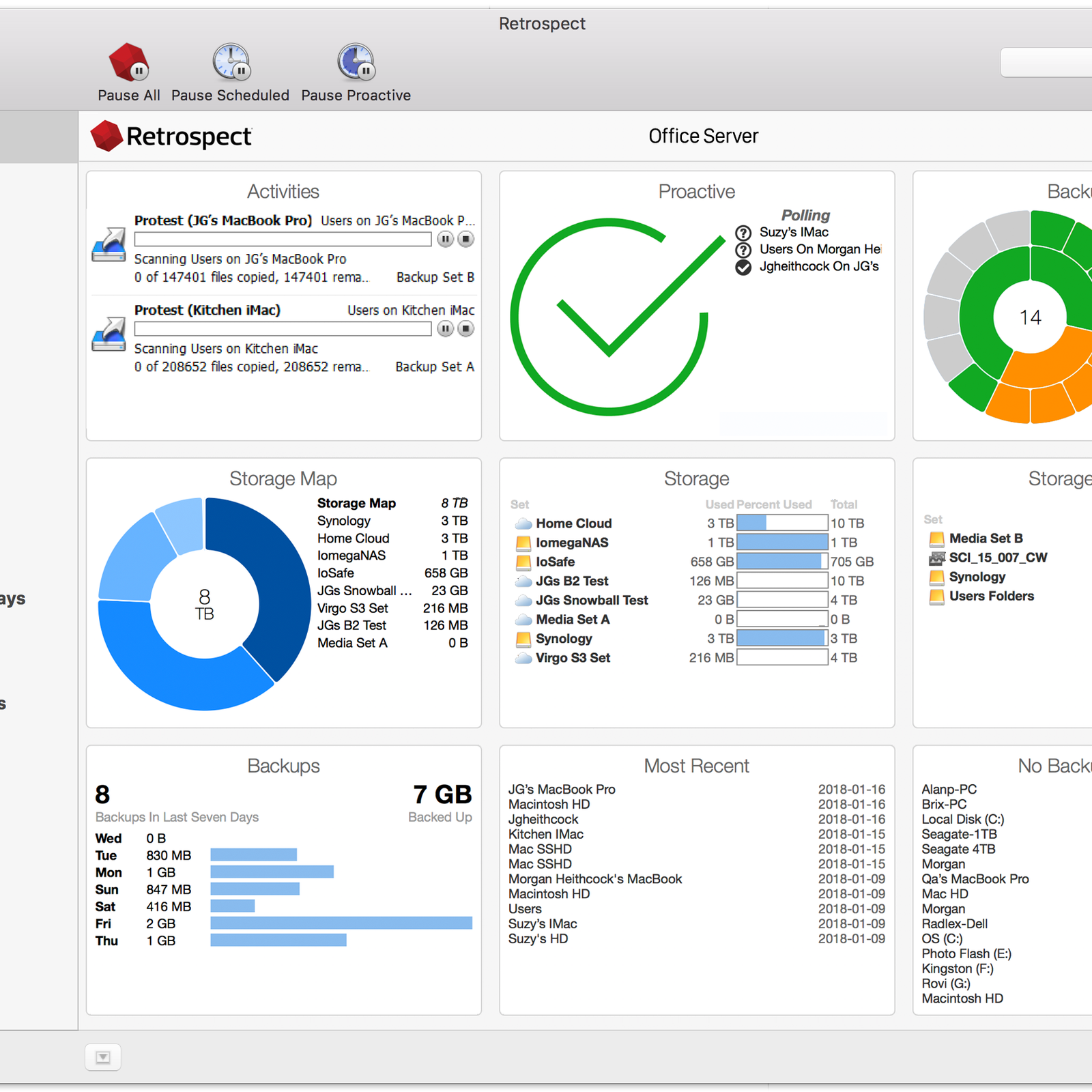
Task: Click the search field in the toolbar
Action: pyautogui.click(x=1046, y=62)
